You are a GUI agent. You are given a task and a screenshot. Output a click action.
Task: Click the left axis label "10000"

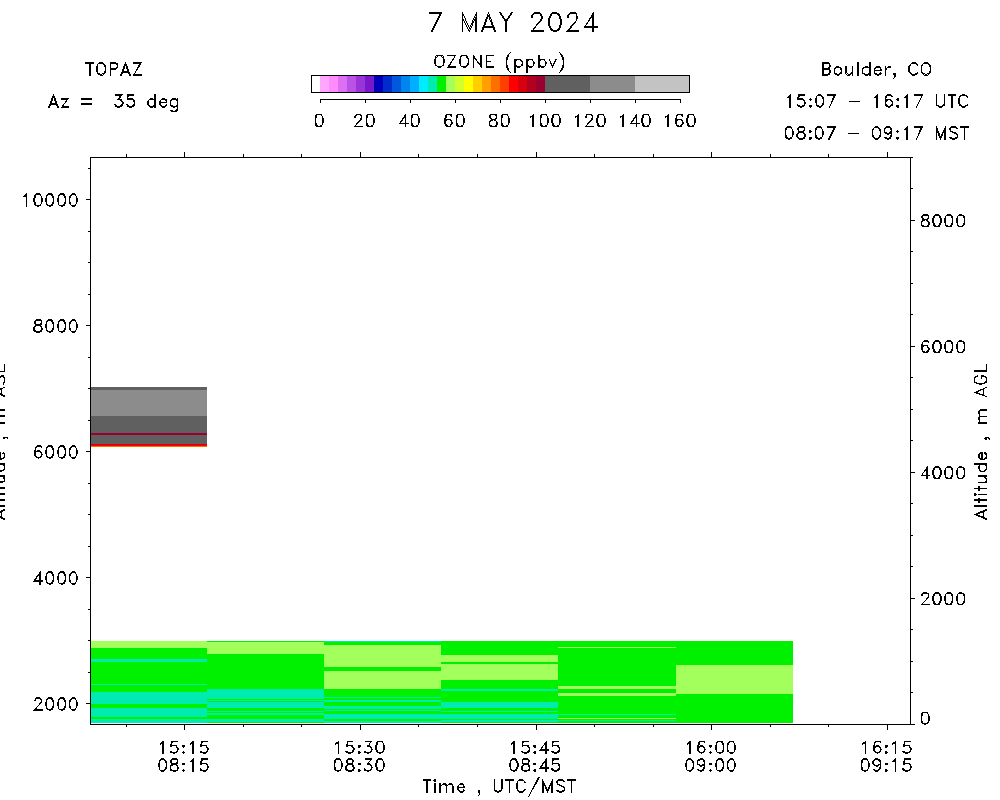click(x=50, y=200)
